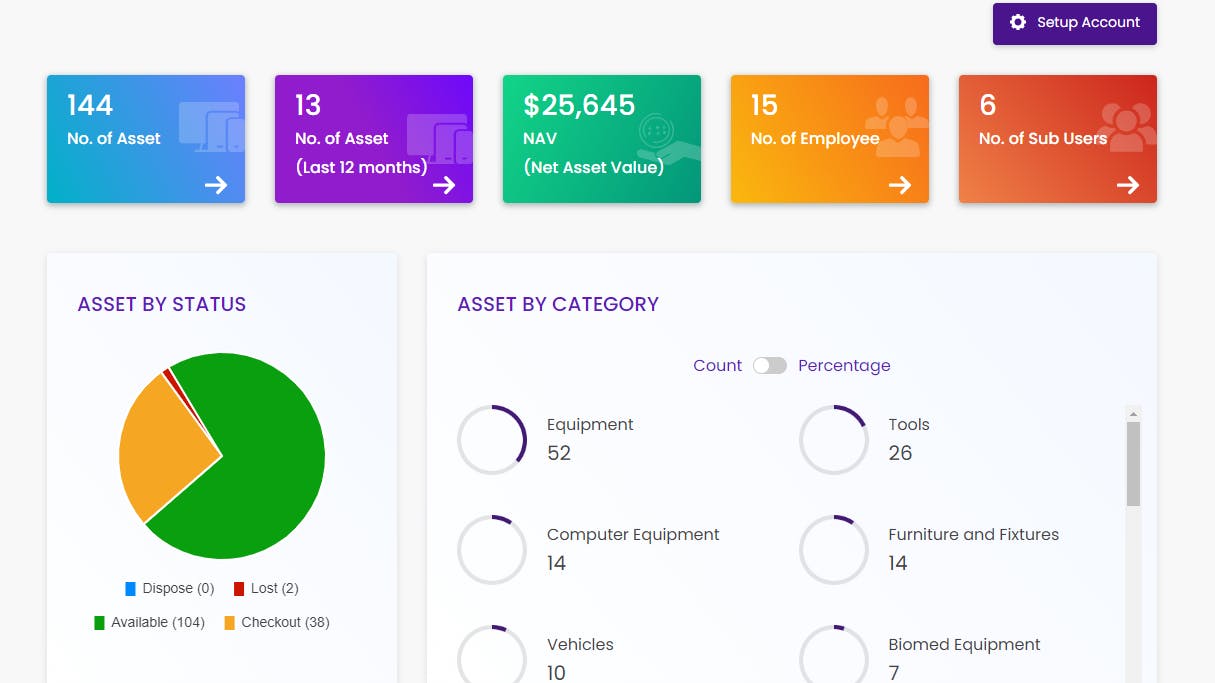Click the category list scrollbar up arrow
The image size is (1215, 683).
(x=1133, y=414)
